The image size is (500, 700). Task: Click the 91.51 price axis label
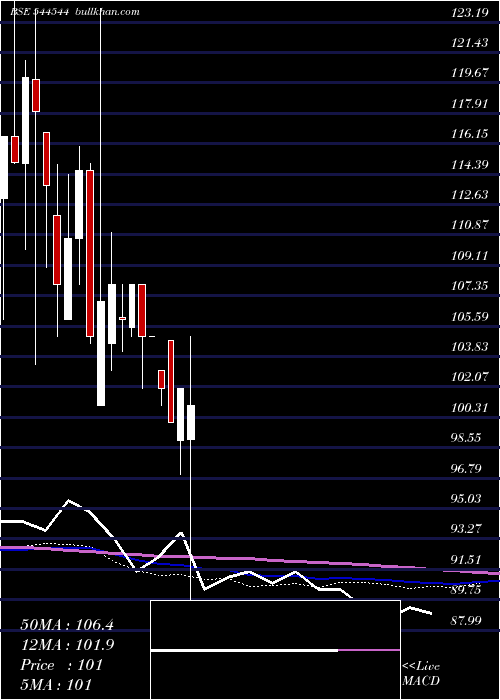click(x=466, y=559)
